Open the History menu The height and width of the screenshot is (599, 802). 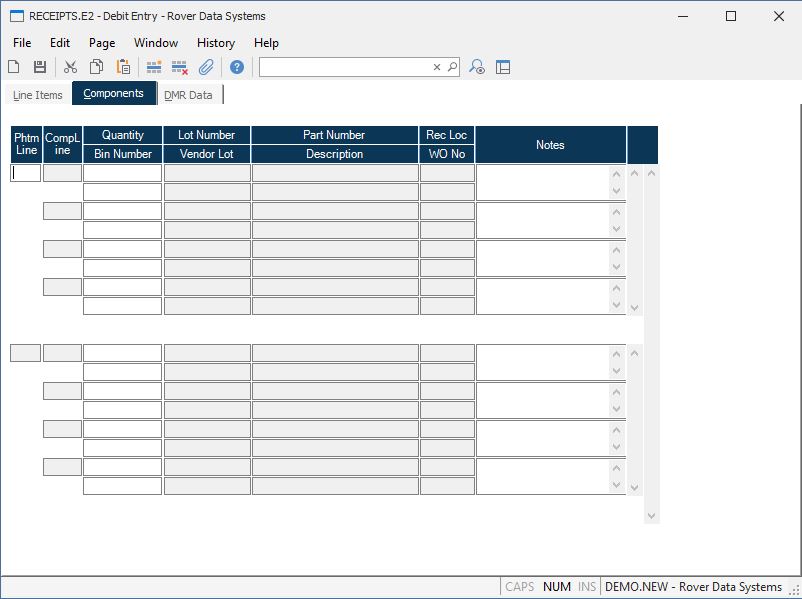click(215, 43)
